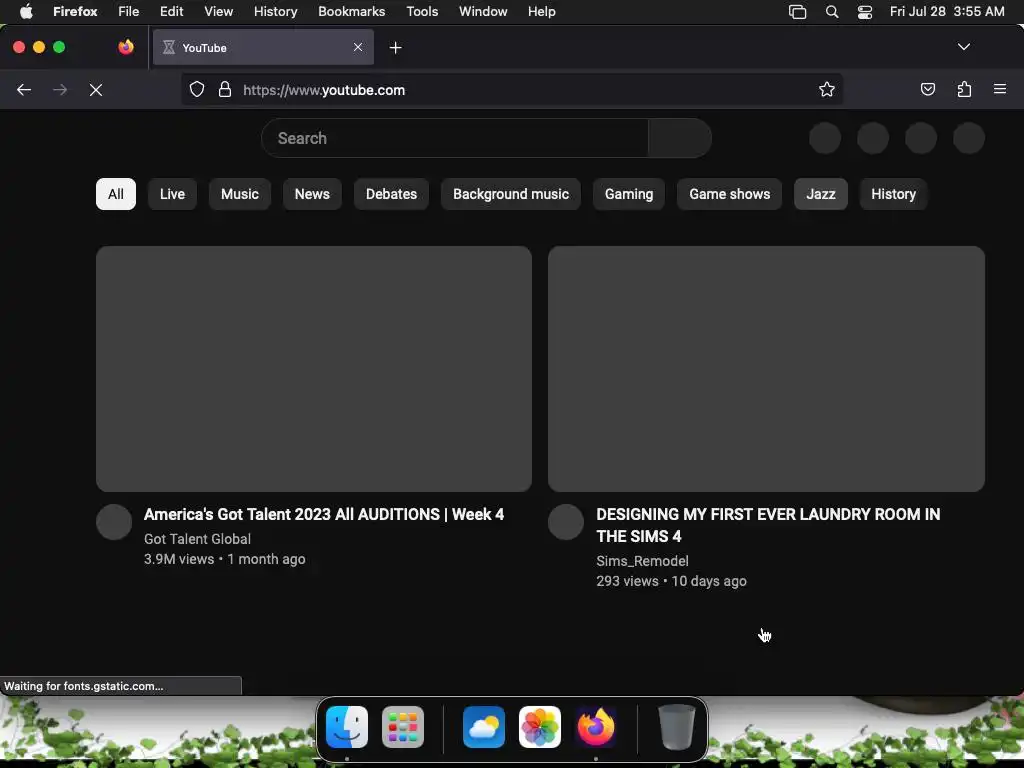This screenshot has width=1024, height=768.
Task: Open the Help menu
Action: coord(541,11)
